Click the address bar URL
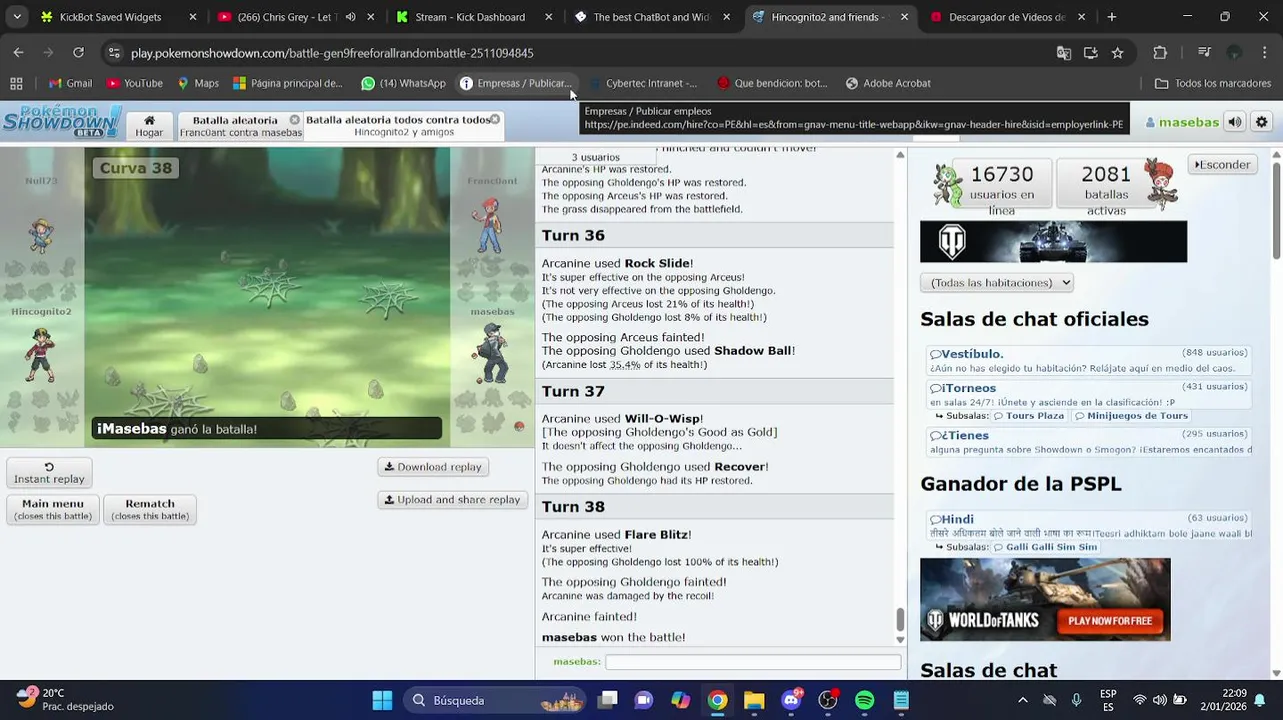Image resolution: width=1283 pixels, height=720 pixels. [332, 53]
